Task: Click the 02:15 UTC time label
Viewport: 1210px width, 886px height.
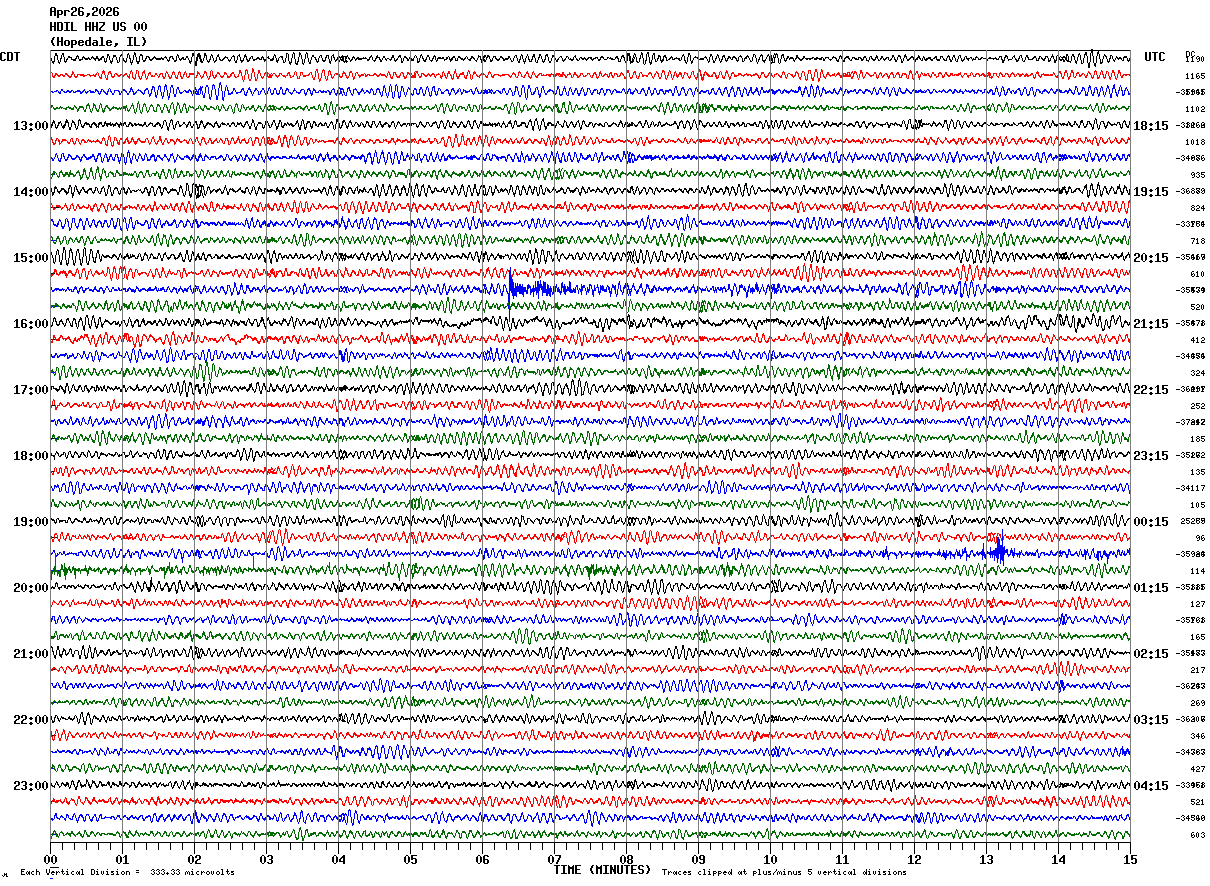Action: 1151,654
